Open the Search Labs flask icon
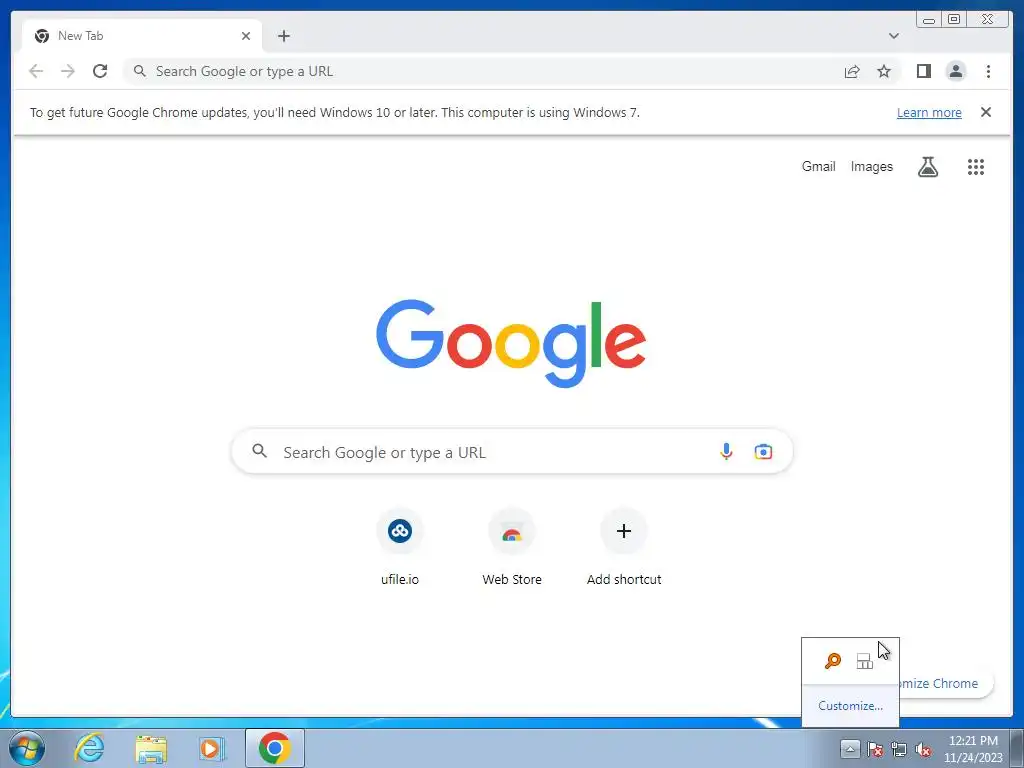This screenshot has height=768, width=1024. (x=927, y=167)
